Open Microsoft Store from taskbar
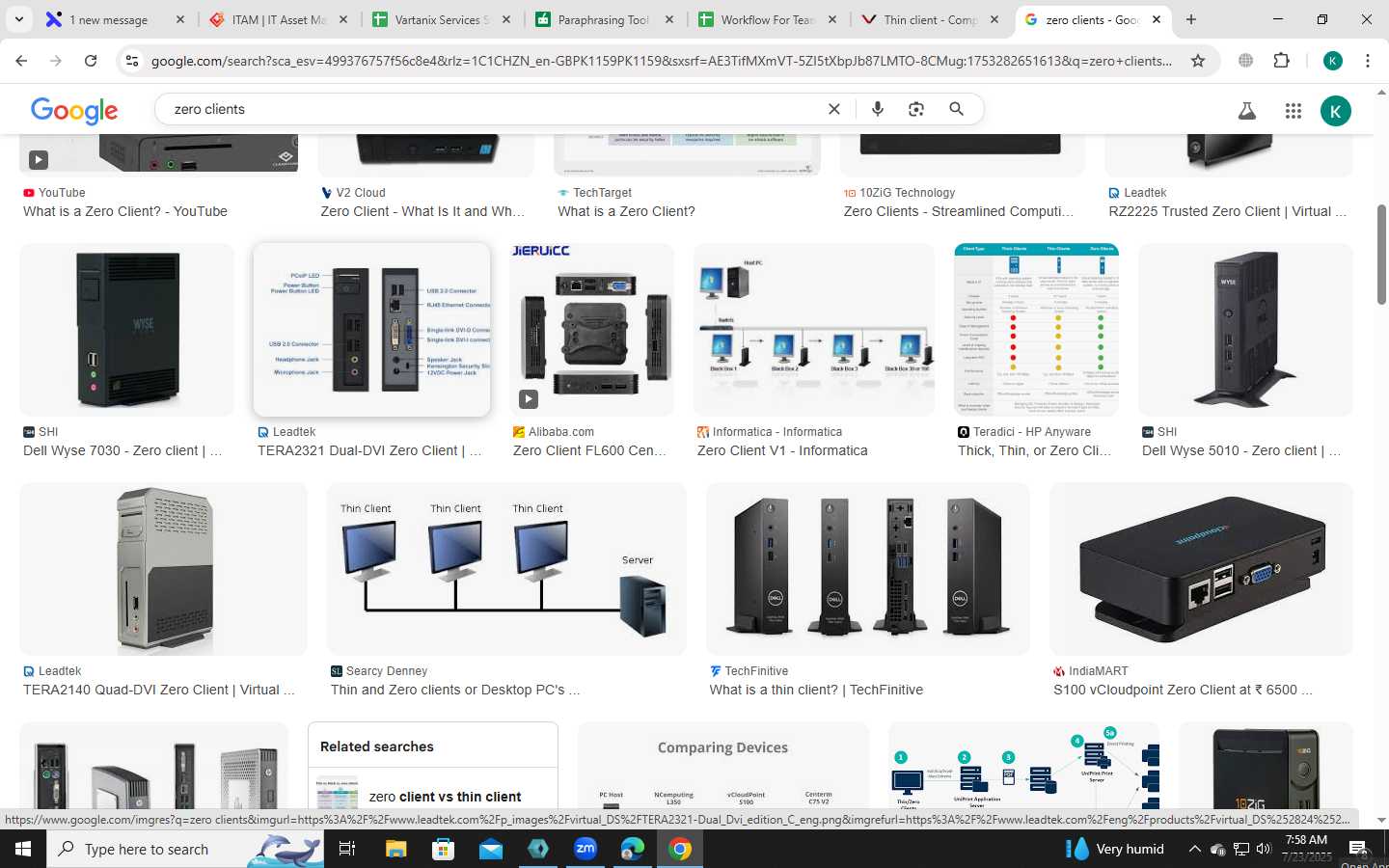1389x868 pixels. coord(443,849)
